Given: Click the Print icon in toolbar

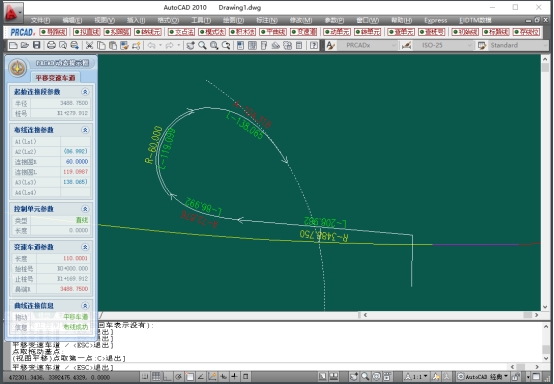Looking at the screenshot, I should point(51,45).
